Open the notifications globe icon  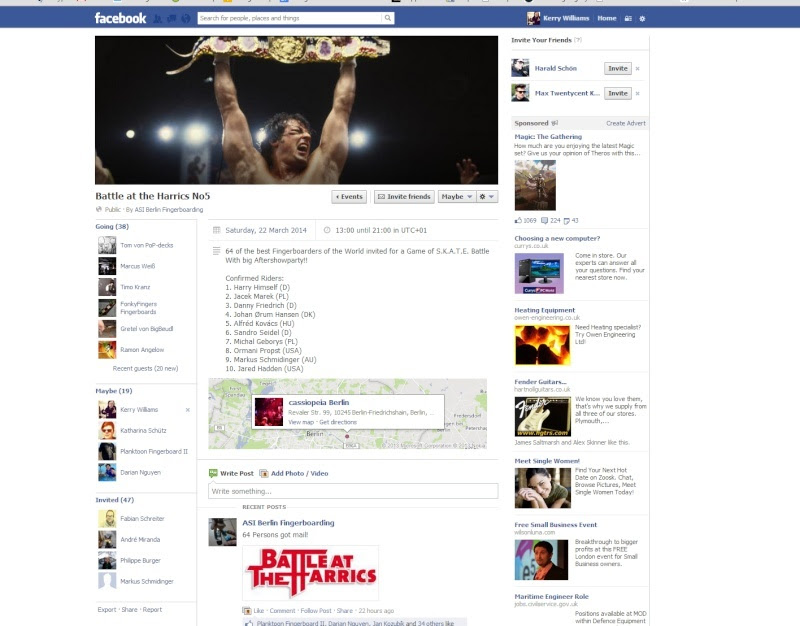186,19
